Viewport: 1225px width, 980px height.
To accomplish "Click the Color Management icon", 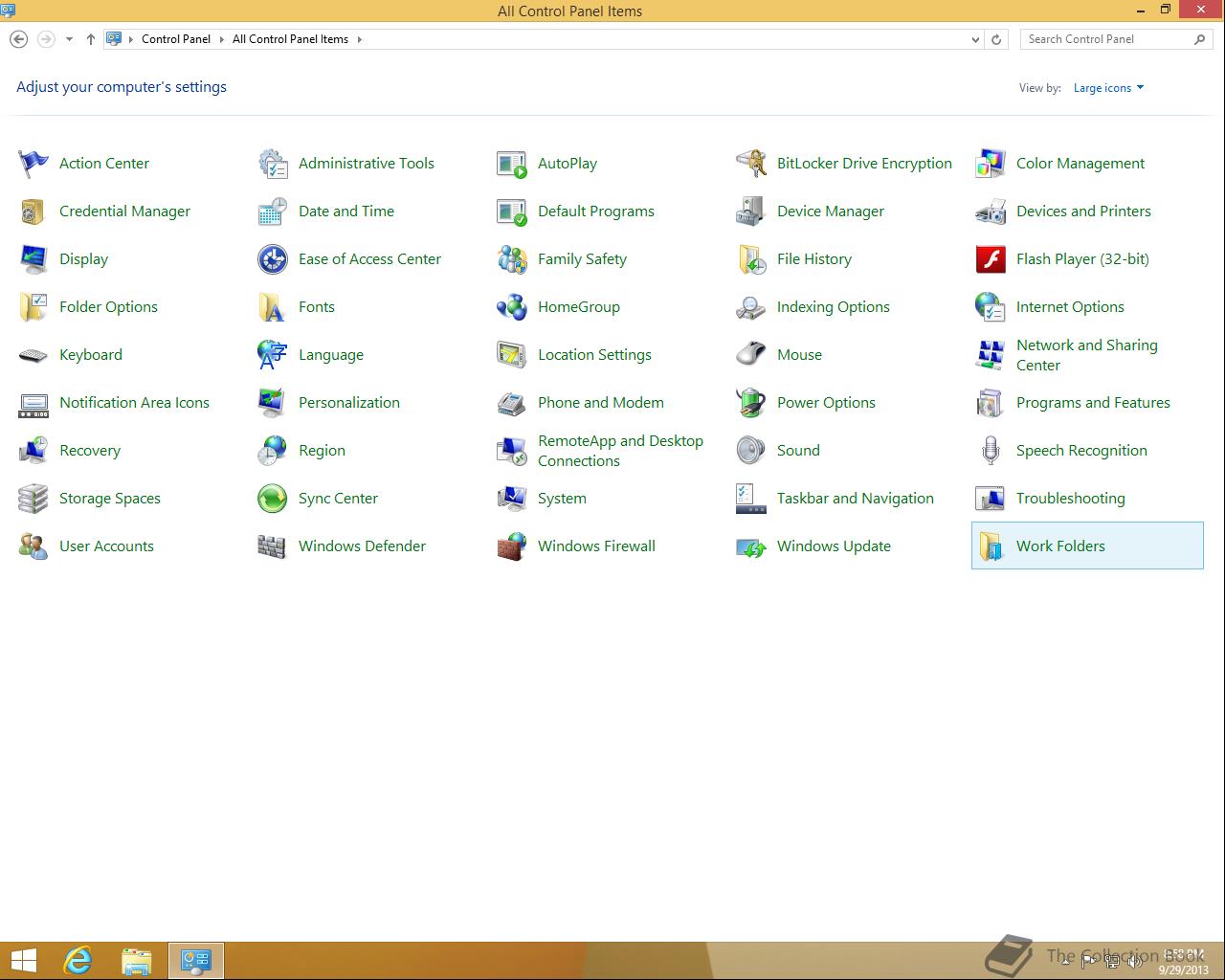I will pos(991,164).
